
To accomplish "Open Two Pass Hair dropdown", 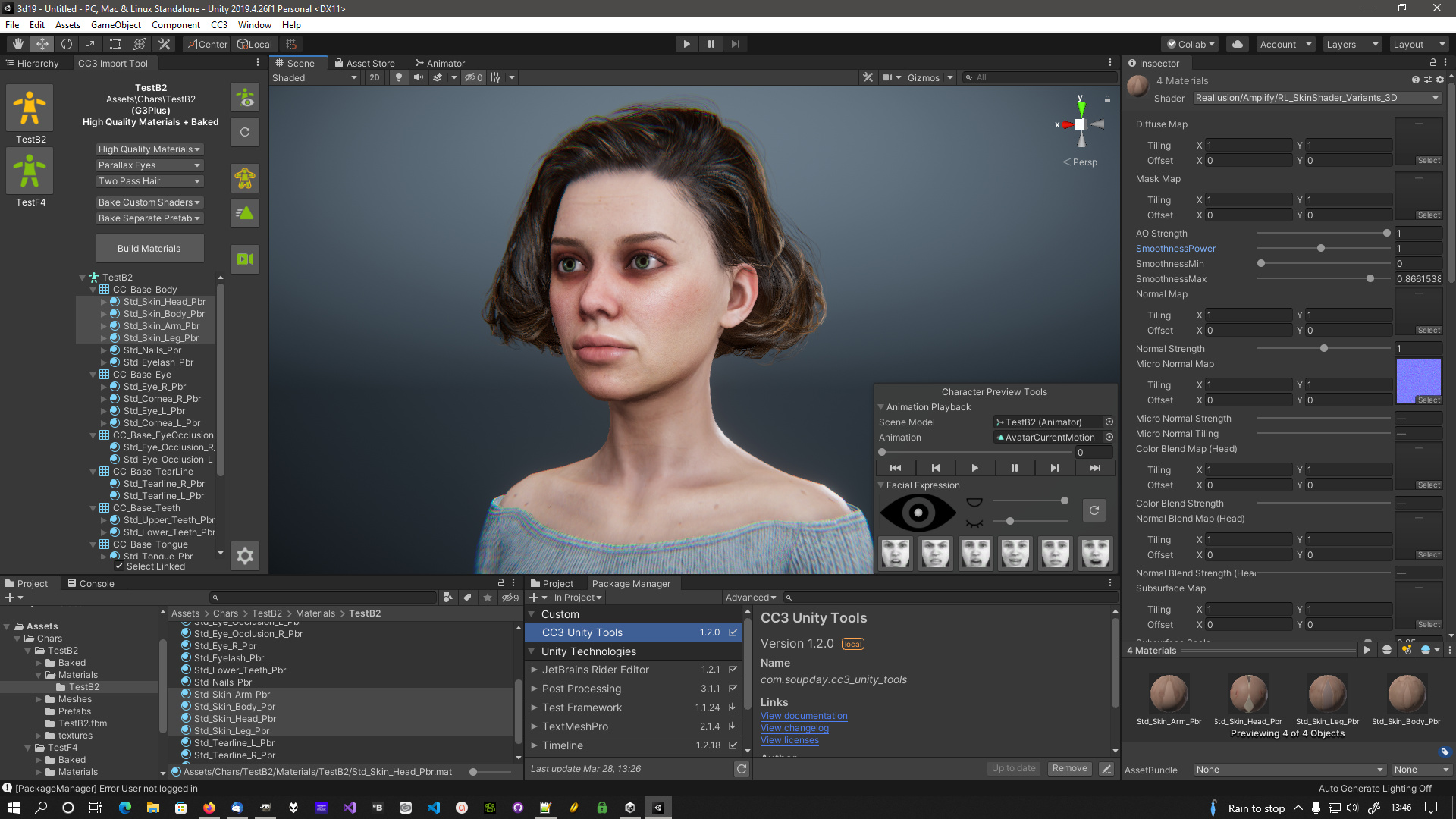I will pos(149,181).
